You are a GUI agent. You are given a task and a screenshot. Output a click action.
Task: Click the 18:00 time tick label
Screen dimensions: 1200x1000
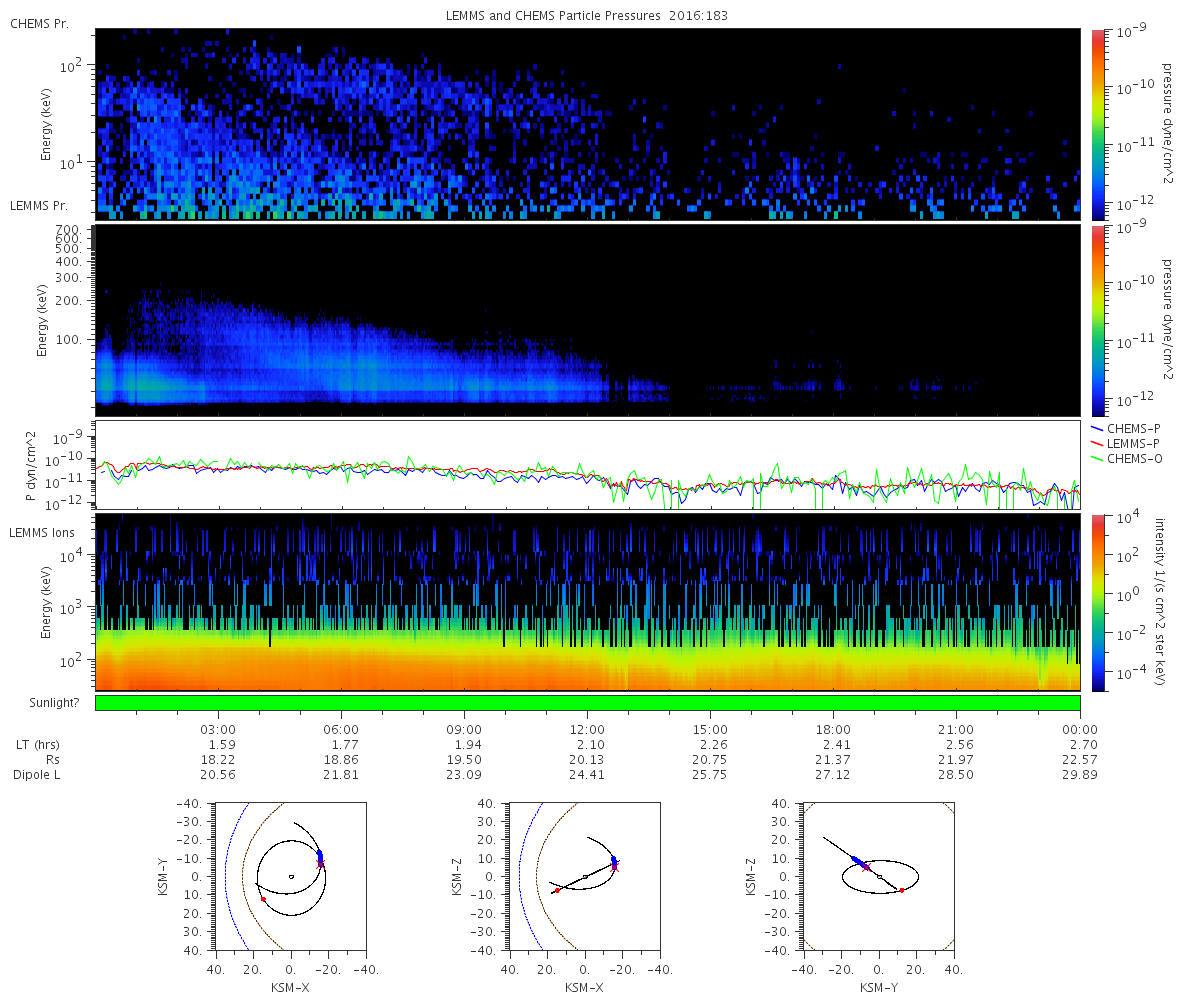tap(833, 729)
